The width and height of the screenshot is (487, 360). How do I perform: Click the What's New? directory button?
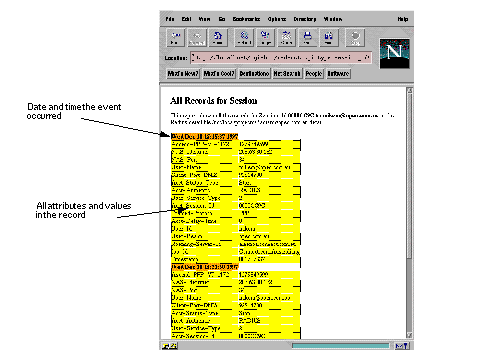tap(183, 73)
